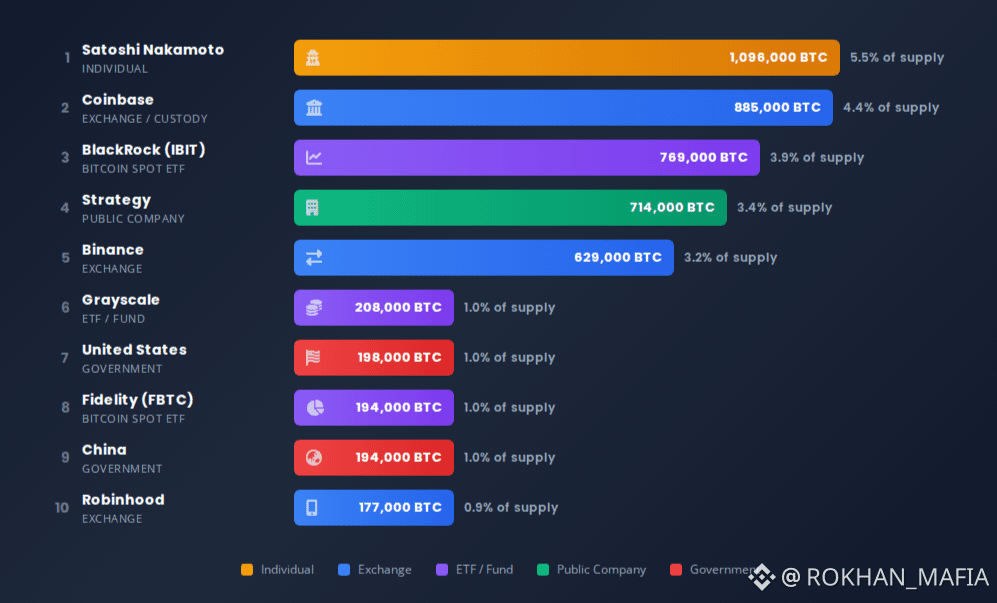Viewport: 997px width, 603px height.
Task: Click the green Public Company legend swatch
Action: [x=543, y=569]
